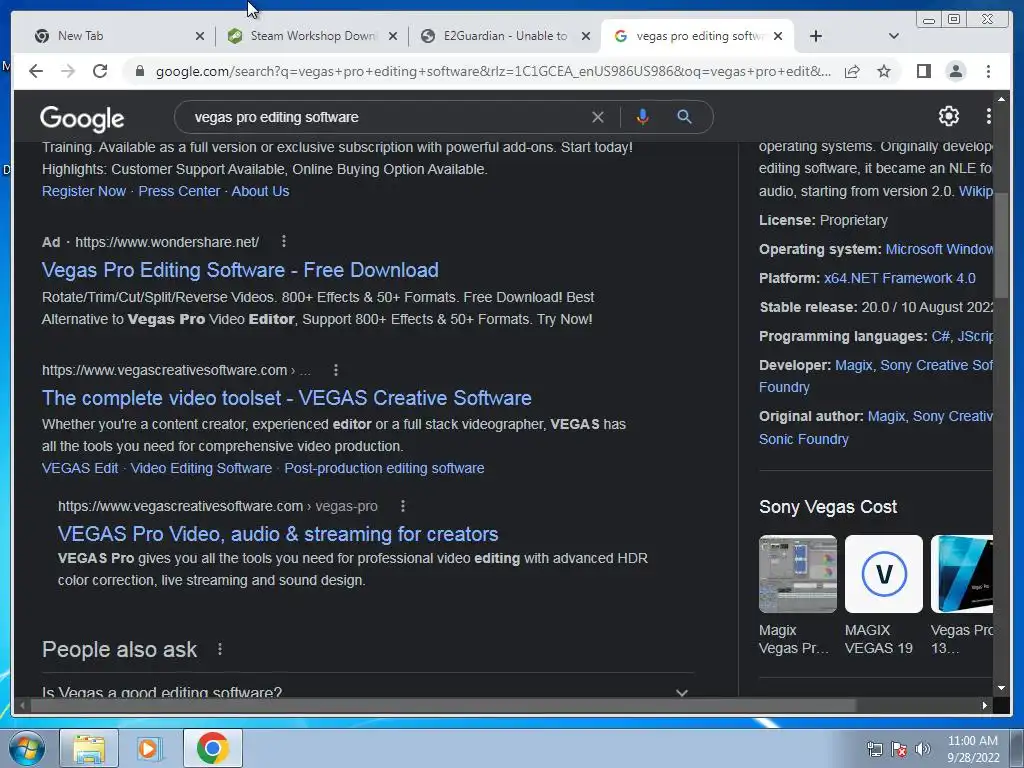Close the New Tab tab

[x=200, y=37]
